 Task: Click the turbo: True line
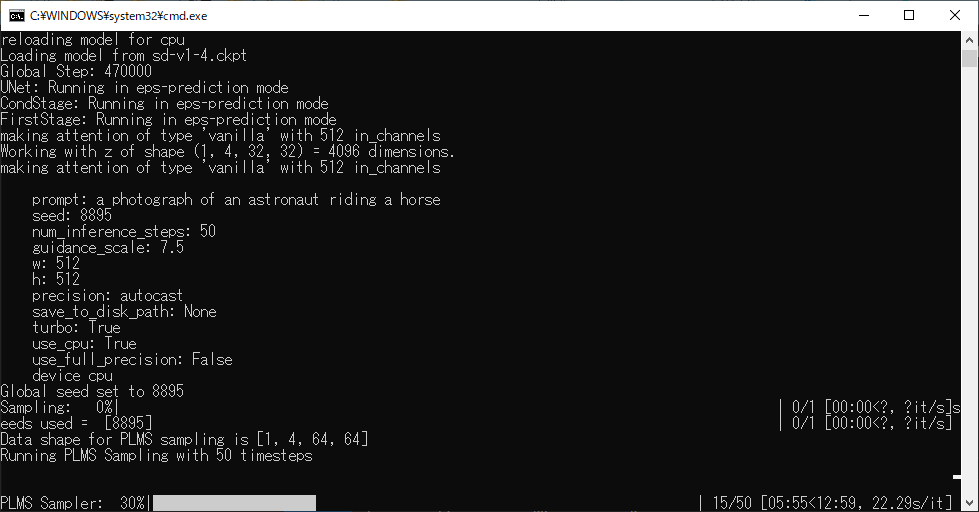(x=76, y=328)
